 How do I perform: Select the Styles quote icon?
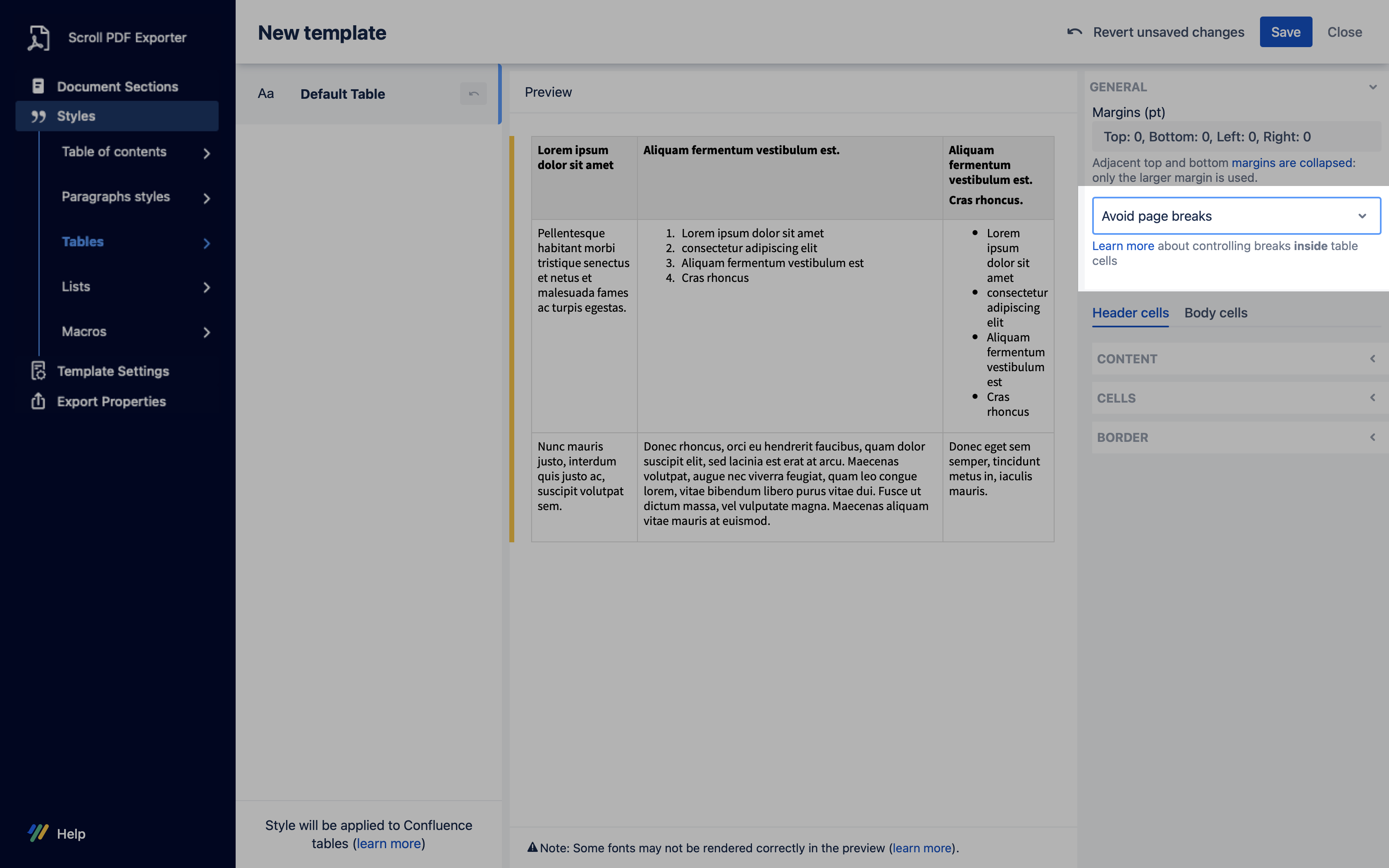[x=38, y=117]
